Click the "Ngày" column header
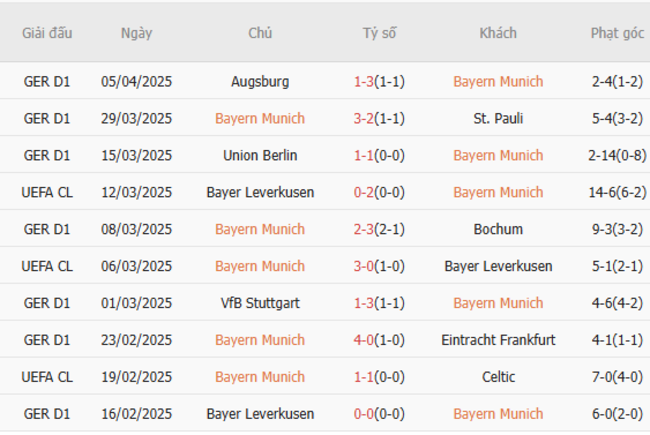The image size is (650, 435). [136, 33]
